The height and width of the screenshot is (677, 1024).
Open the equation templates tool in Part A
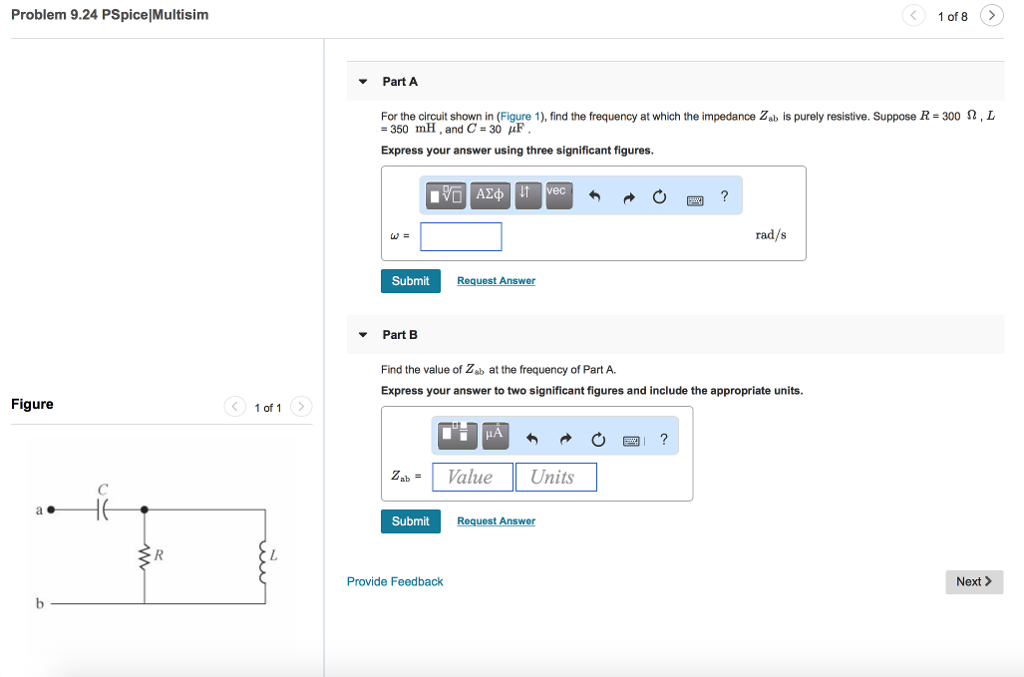pos(445,195)
